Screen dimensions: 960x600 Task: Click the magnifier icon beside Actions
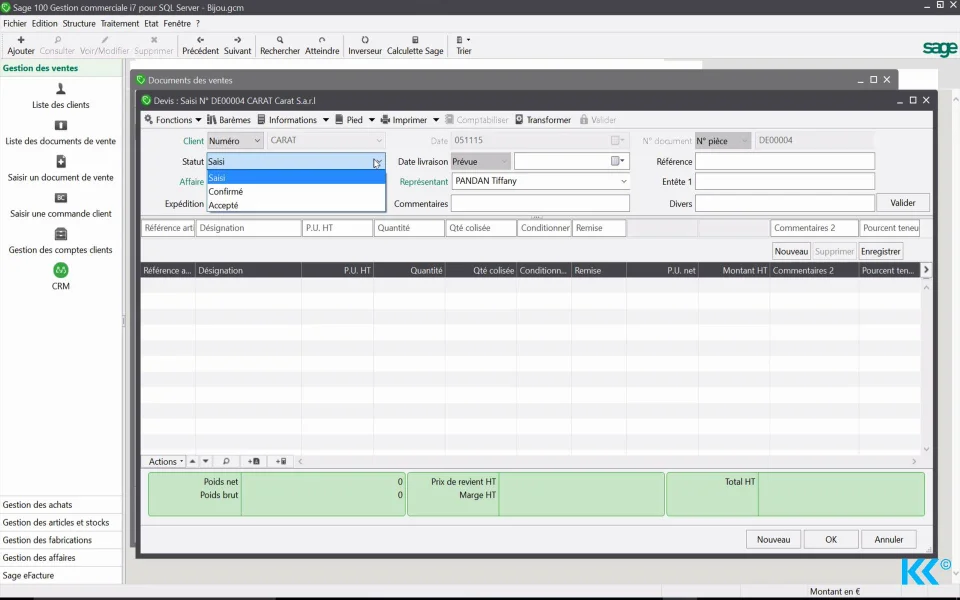pos(226,461)
